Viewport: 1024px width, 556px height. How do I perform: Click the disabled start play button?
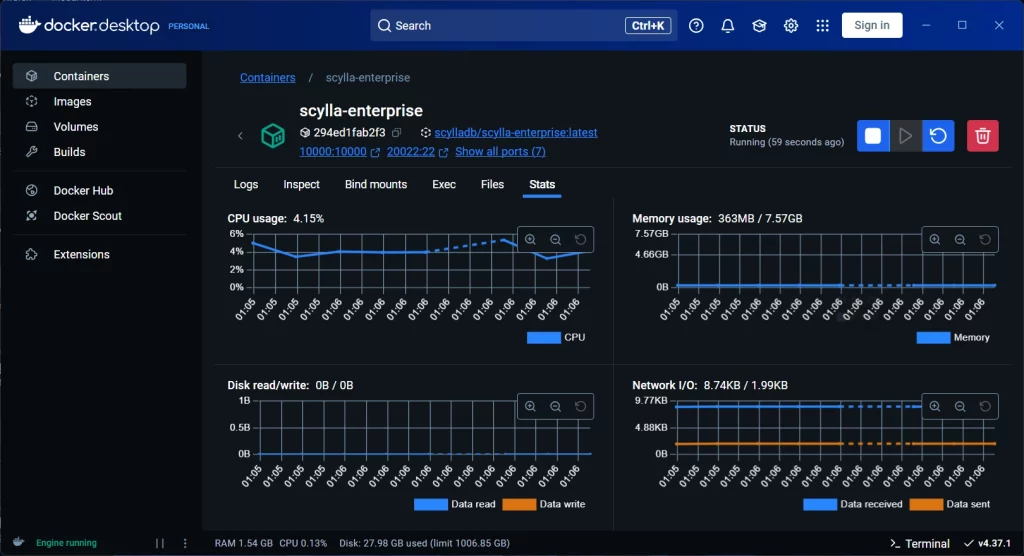click(905, 136)
